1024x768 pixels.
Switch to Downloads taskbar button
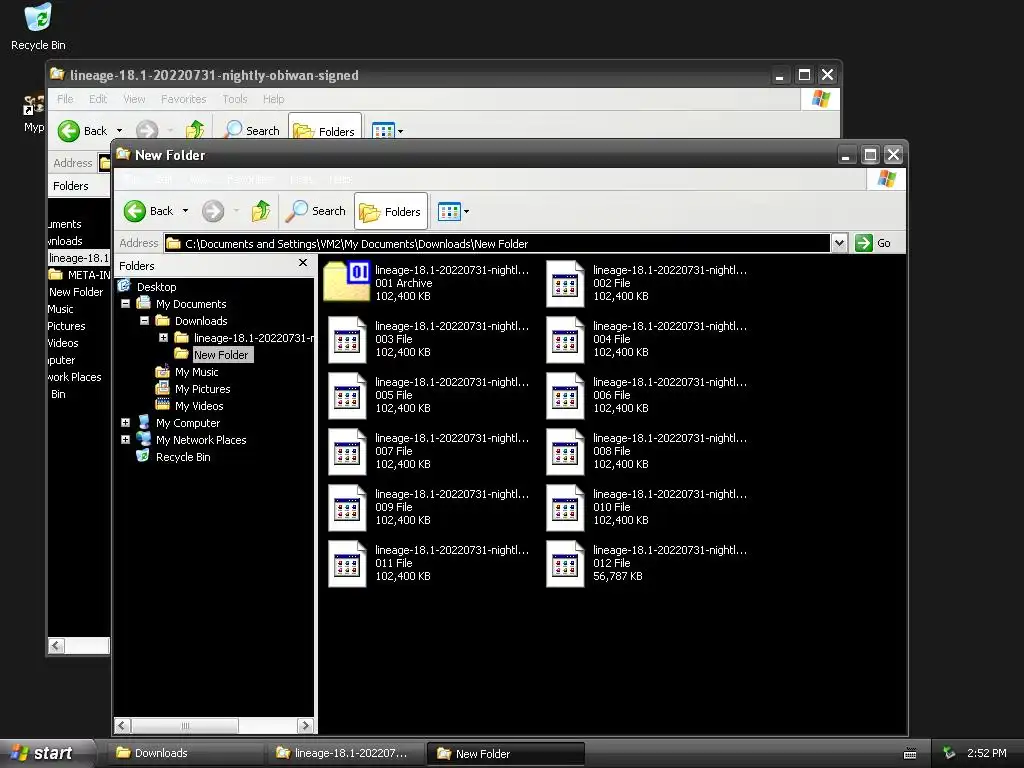pyautogui.click(x=185, y=753)
